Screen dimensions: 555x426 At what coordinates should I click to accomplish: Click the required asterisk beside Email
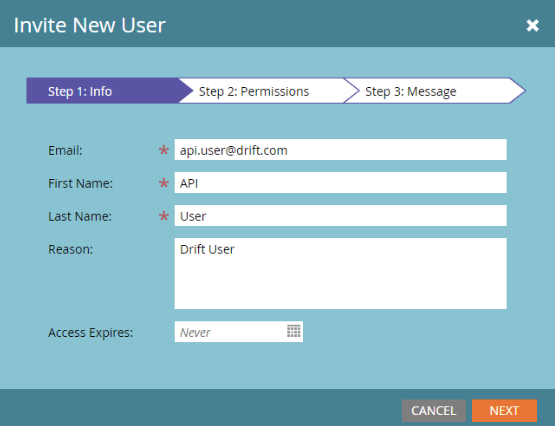(x=164, y=151)
